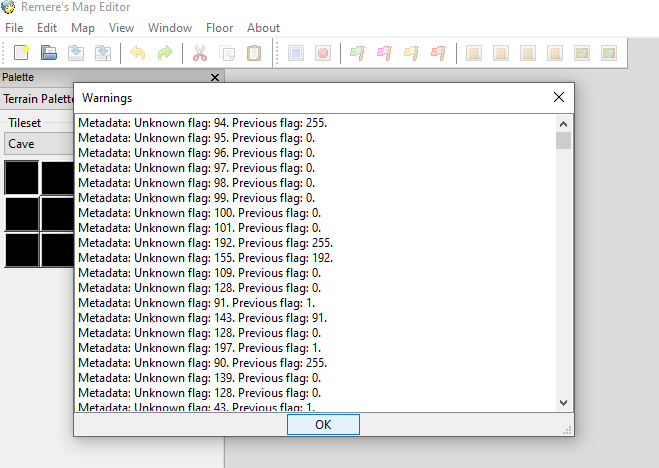Open the Cave tileset dropdown
659x468 pixels.
[39, 144]
